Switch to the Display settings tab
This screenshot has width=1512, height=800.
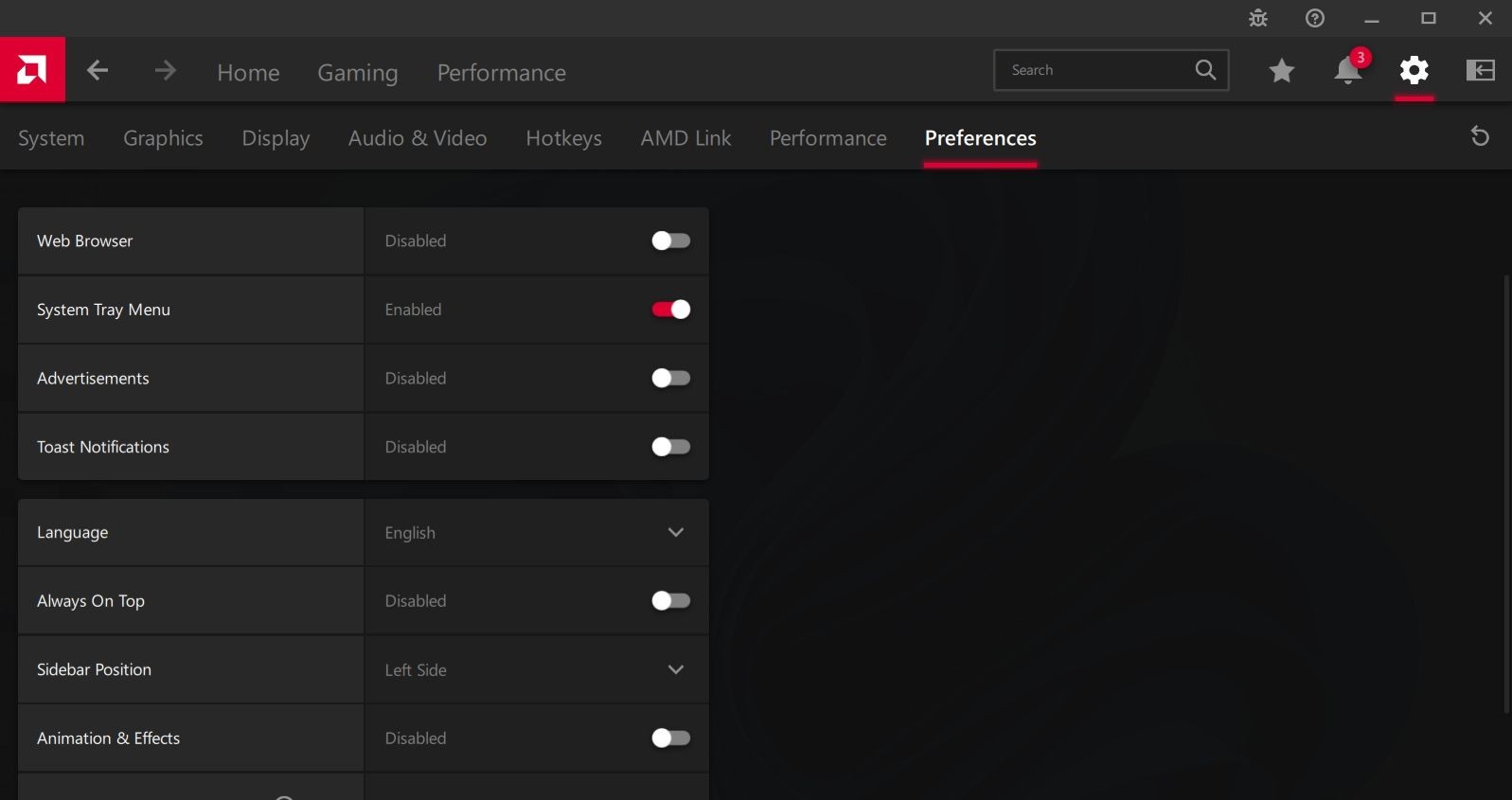(276, 138)
